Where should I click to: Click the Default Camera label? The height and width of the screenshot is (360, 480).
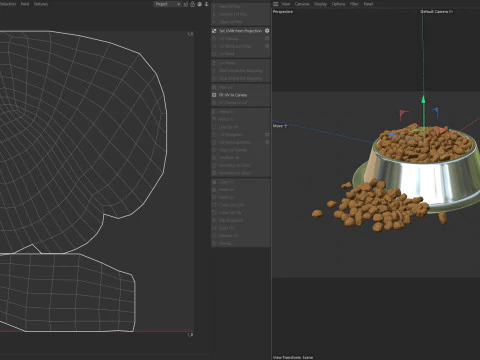tap(436, 12)
